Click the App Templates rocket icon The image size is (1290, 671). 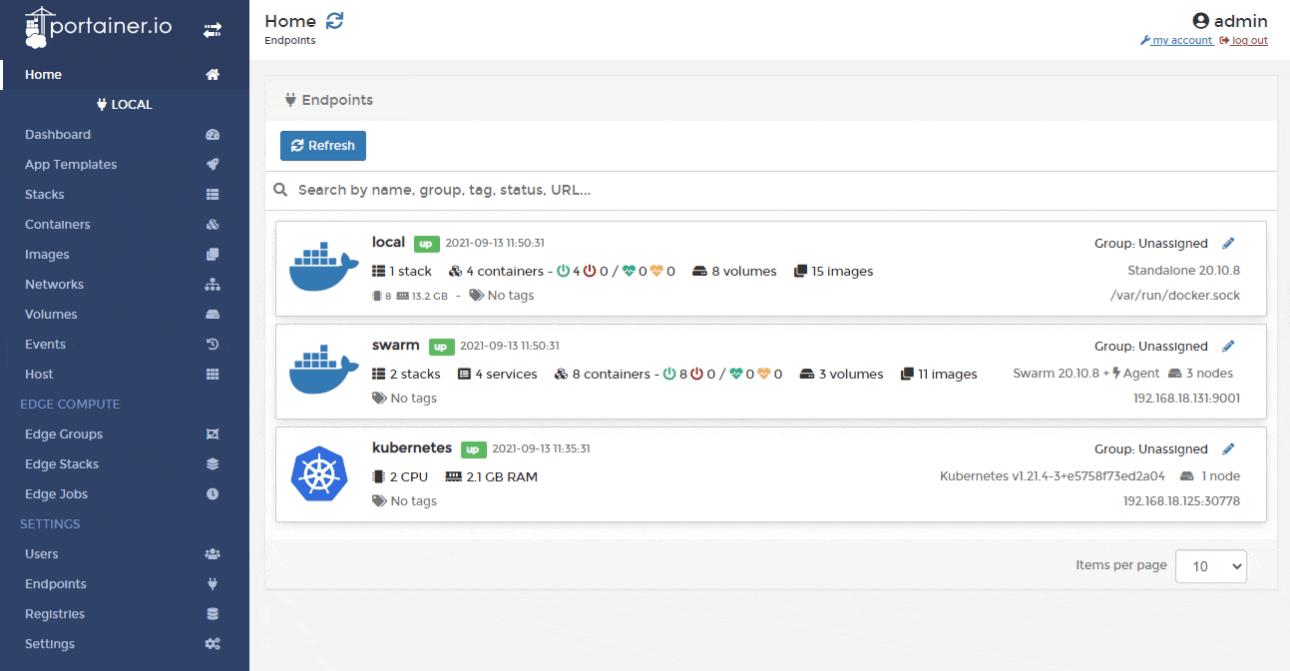point(212,165)
